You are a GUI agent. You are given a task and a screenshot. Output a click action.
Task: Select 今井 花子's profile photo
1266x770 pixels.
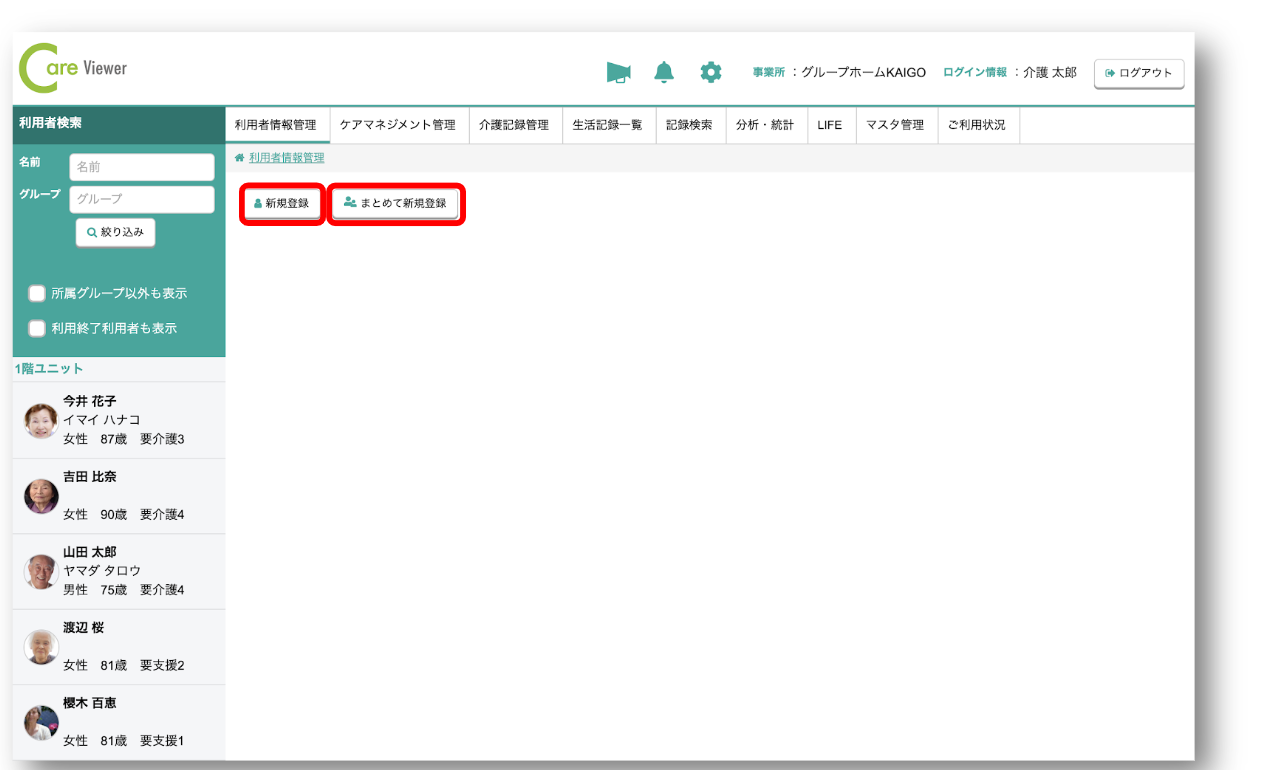[41, 421]
